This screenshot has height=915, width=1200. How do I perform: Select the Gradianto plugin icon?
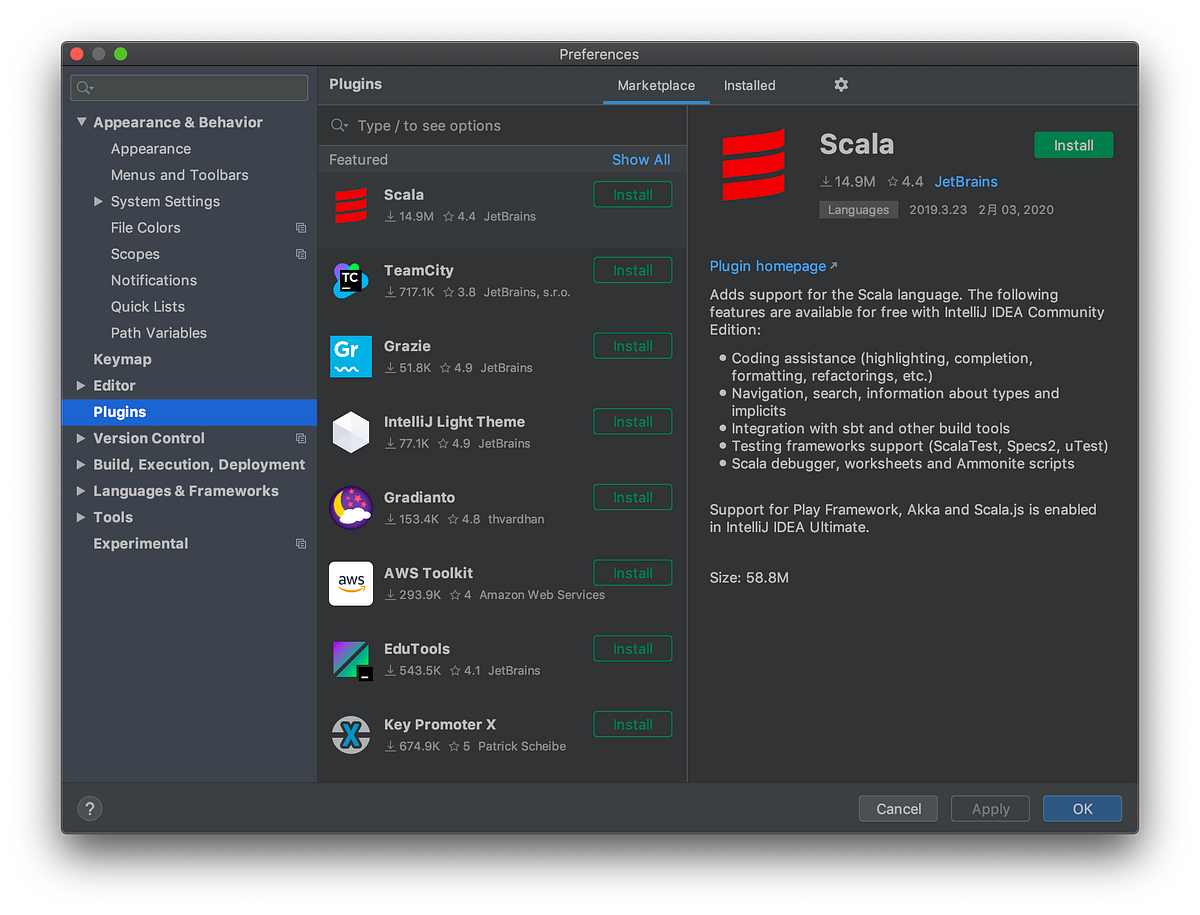[351, 508]
